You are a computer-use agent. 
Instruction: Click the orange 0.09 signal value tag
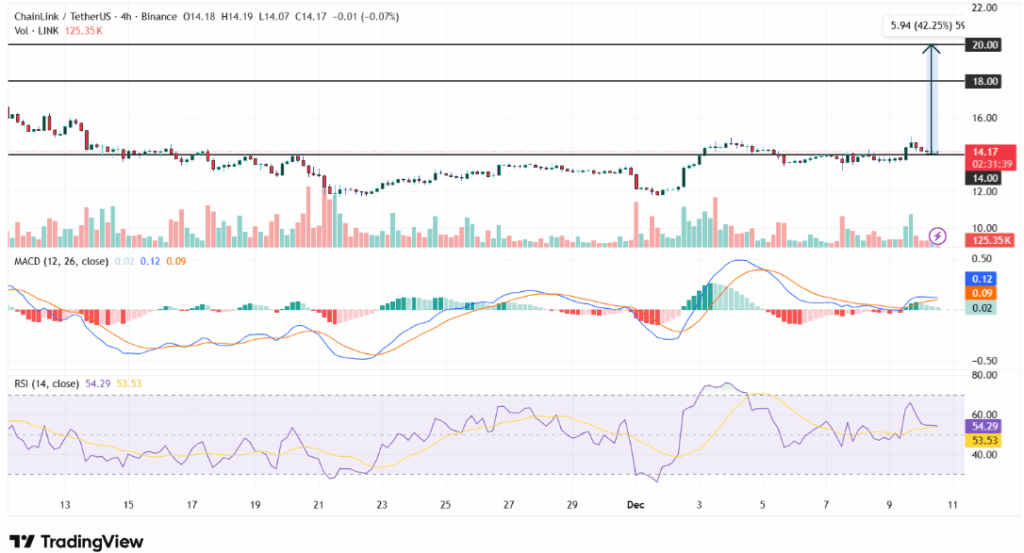pyautogui.click(x=984, y=293)
